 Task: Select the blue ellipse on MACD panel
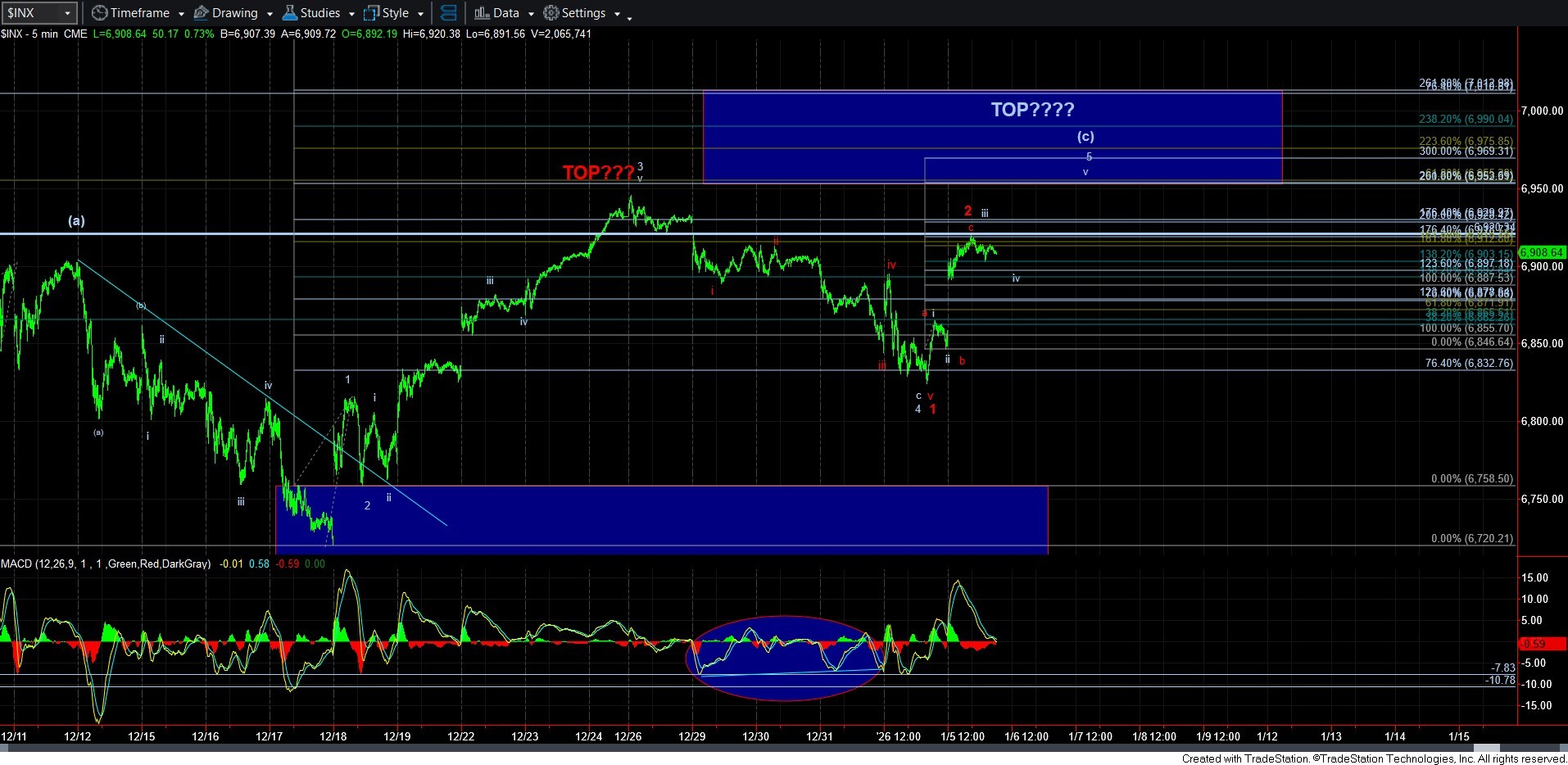tap(785, 658)
